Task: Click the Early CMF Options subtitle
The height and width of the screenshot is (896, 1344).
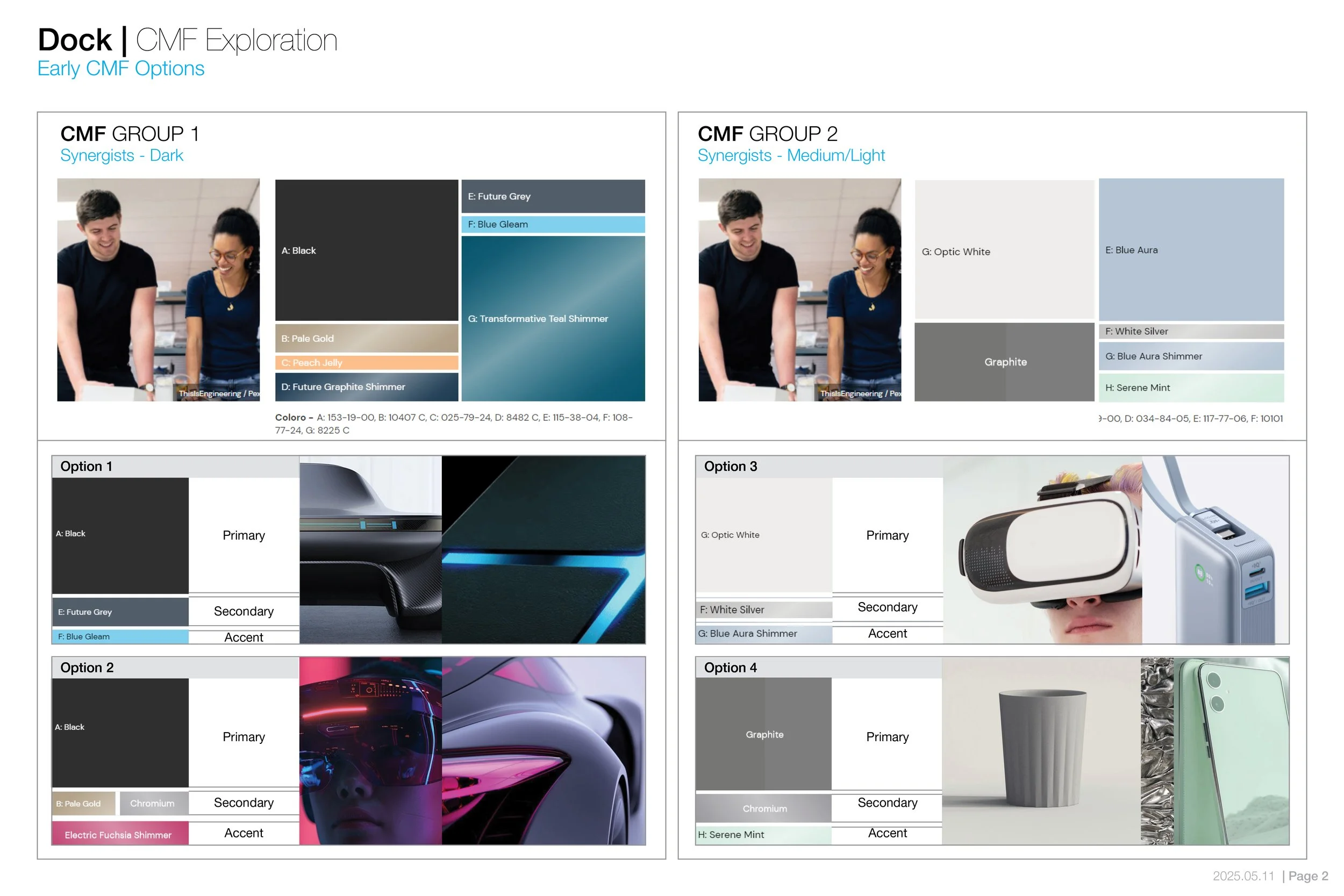Action: click(x=120, y=69)
